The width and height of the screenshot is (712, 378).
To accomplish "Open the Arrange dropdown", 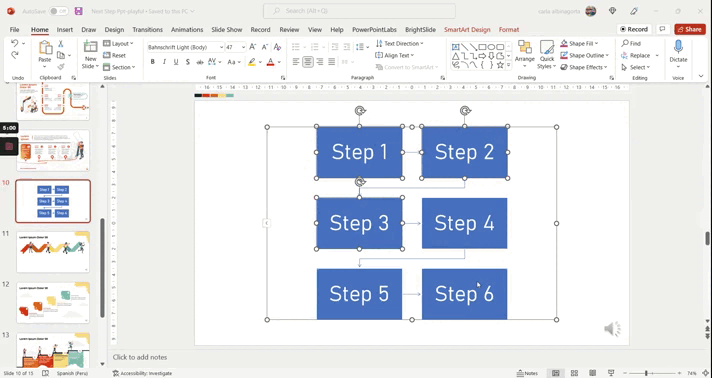I will 525,55.
